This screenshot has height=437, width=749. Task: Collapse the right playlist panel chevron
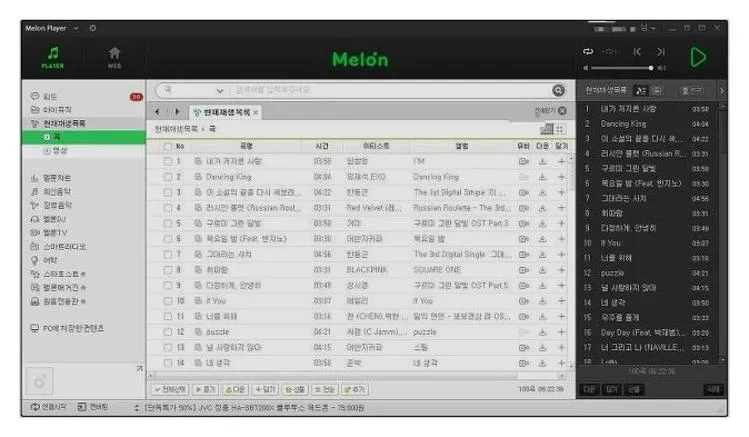[x=722, y=90]
